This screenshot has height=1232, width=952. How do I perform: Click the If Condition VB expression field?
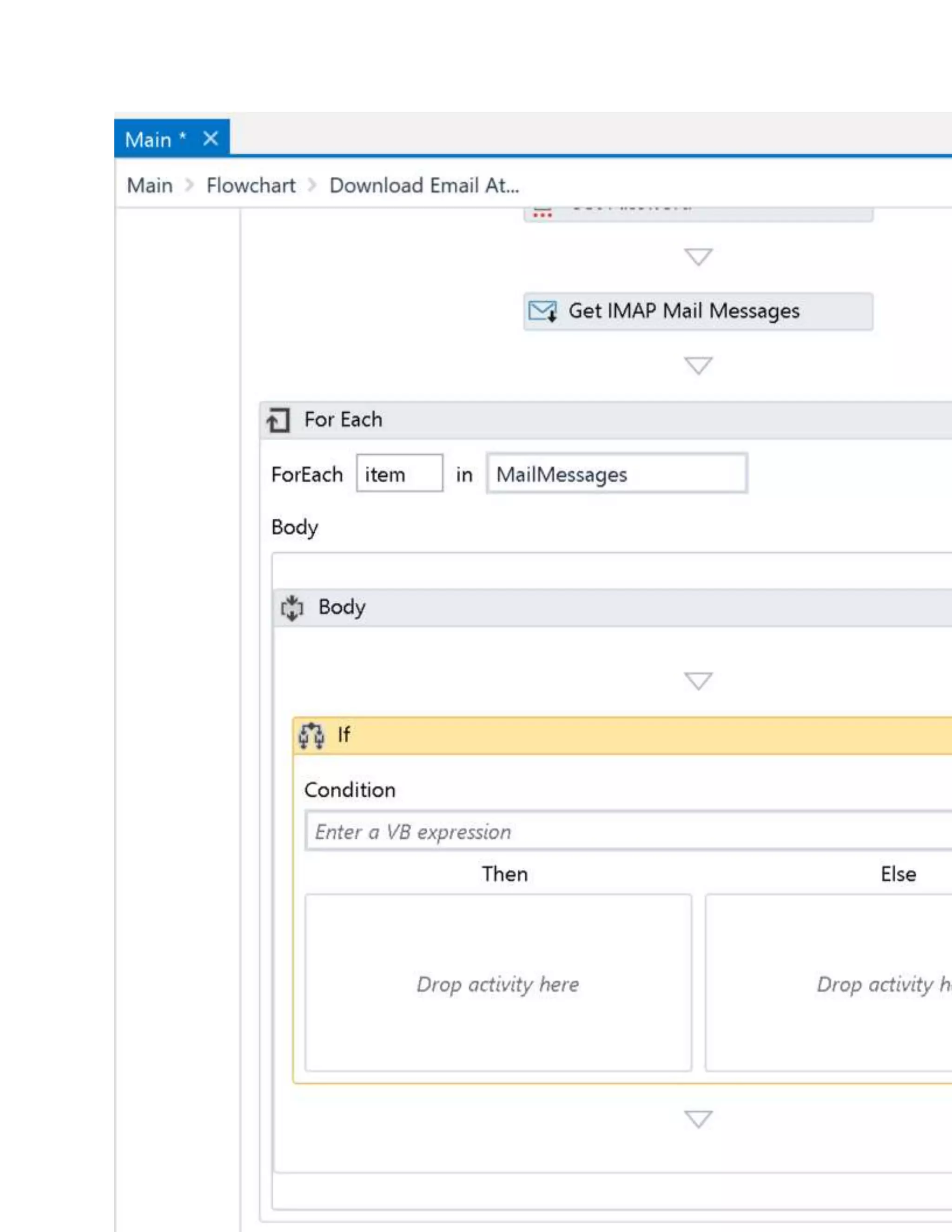pos(621,832)
